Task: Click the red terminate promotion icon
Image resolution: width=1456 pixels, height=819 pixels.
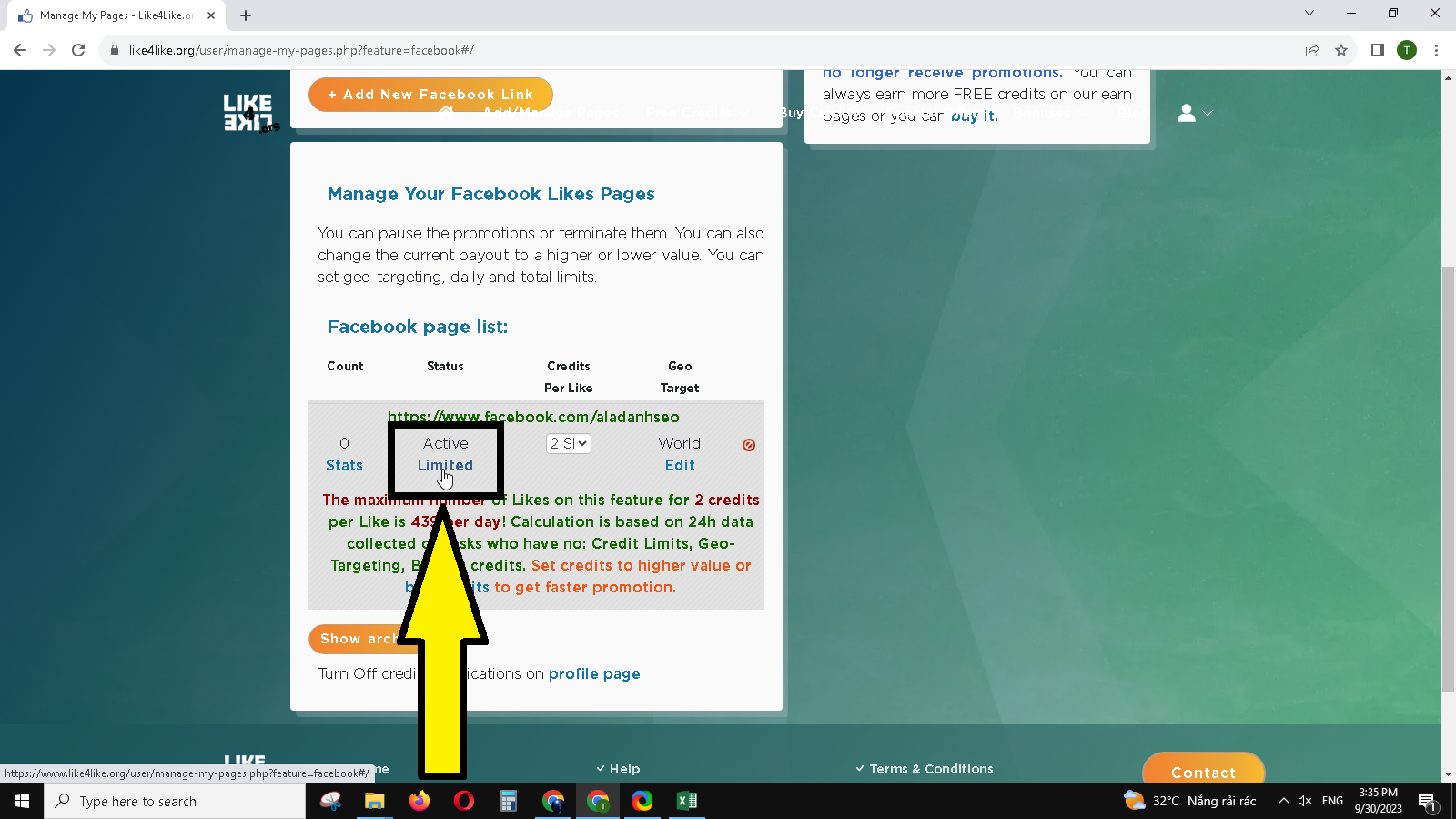Action: click(749, 445)
